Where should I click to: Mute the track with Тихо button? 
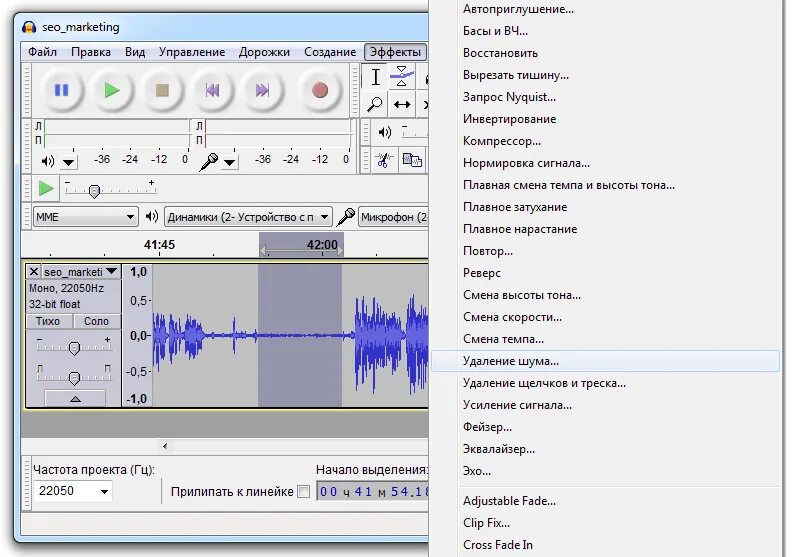[48, 321]
